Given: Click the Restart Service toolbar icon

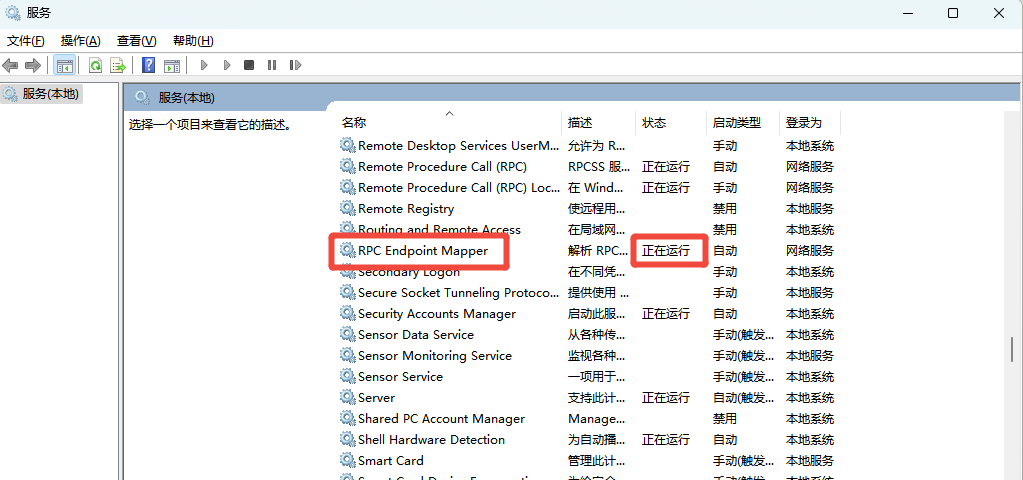Looking at the screenshot, I should (x=295, y=66).
